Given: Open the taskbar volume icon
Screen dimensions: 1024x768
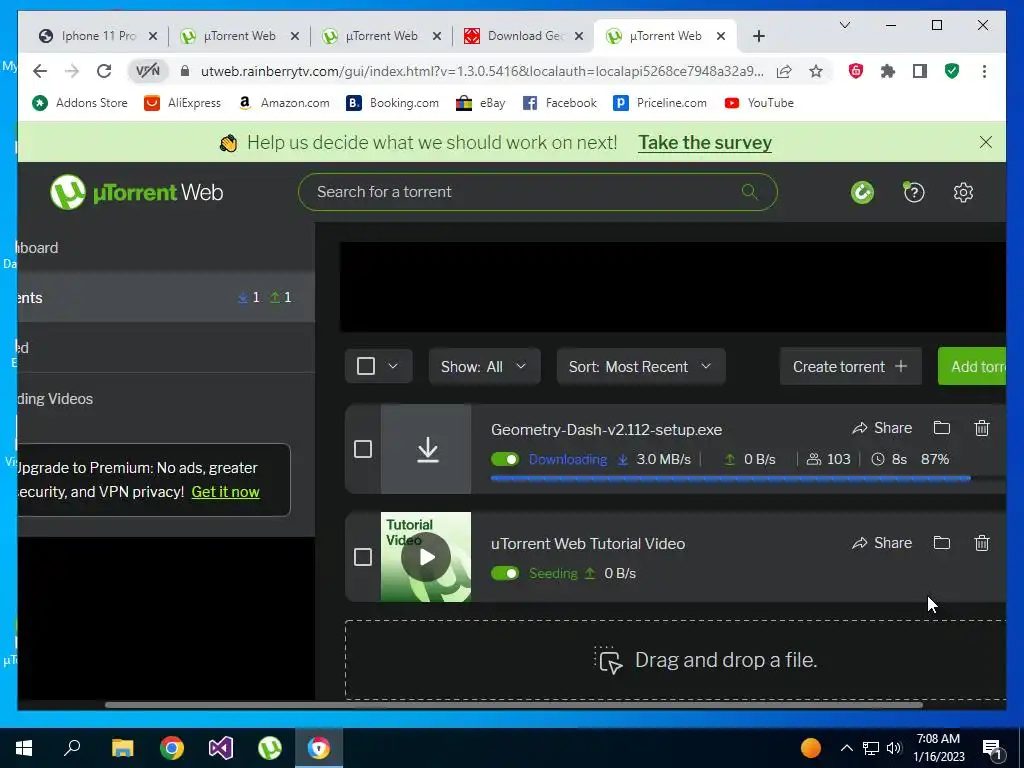Looking at the screenshot, I should pos(894,748).
